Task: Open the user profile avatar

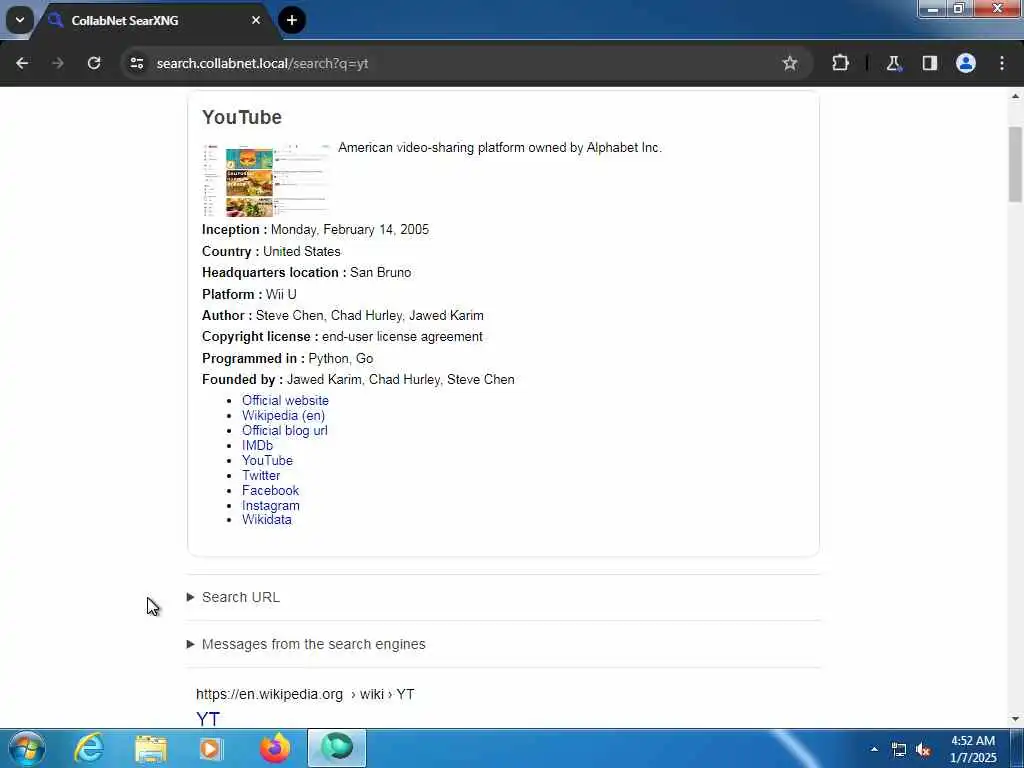Action: point(966,63)
